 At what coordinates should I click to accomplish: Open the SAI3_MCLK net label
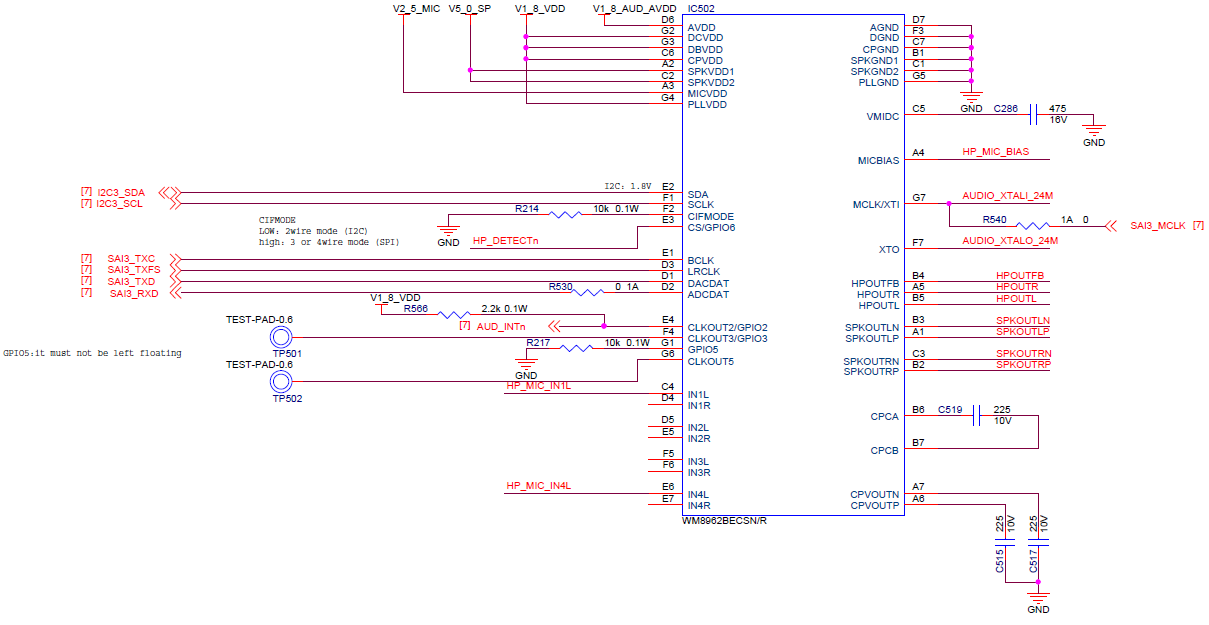point(1159,226)
